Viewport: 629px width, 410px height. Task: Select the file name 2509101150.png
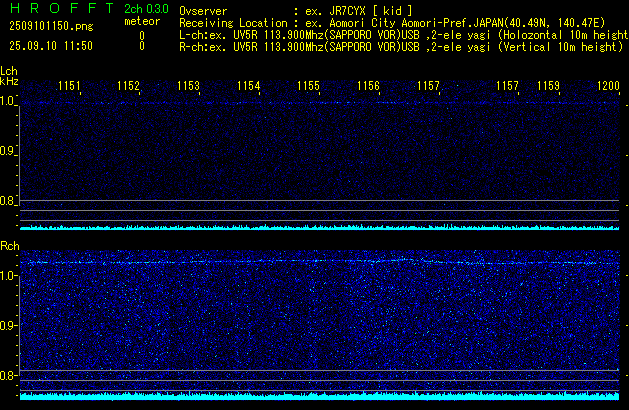[51, 26]
